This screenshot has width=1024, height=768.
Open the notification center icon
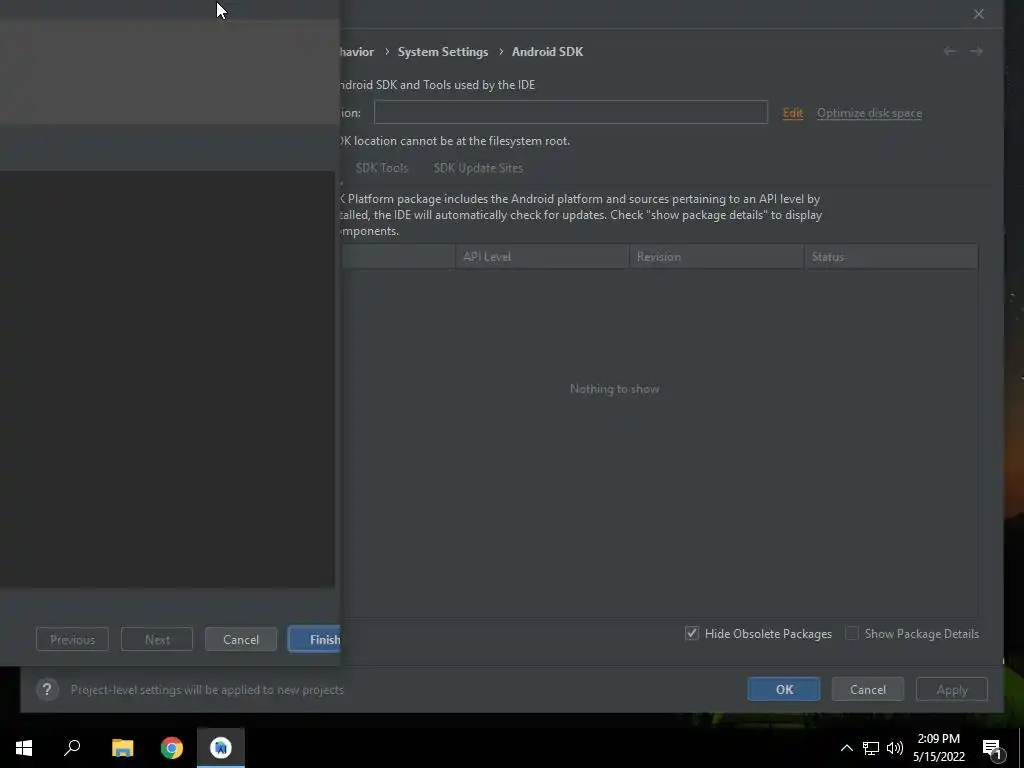pos(993,749)
